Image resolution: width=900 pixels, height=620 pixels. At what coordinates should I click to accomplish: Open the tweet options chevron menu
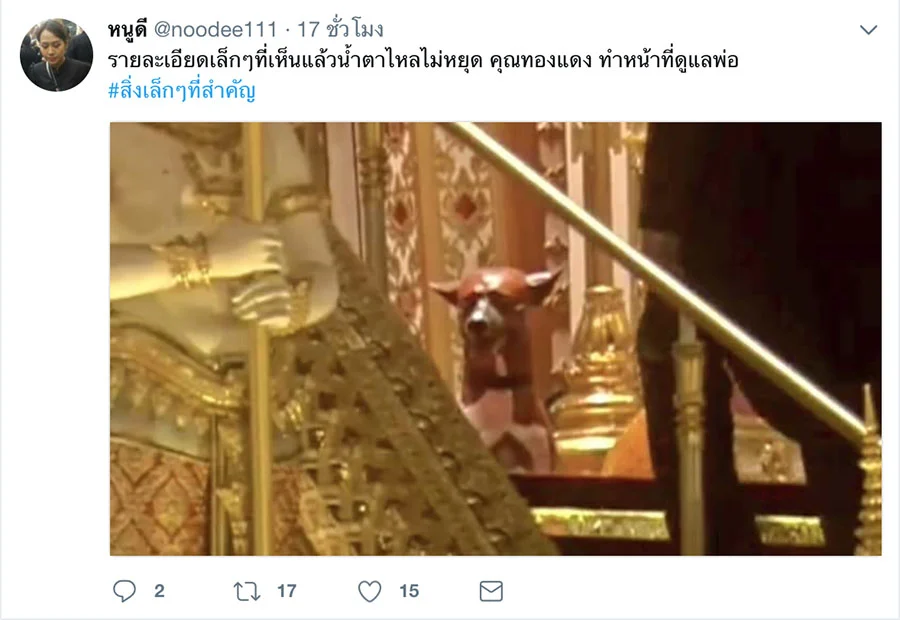pos(868,29)
